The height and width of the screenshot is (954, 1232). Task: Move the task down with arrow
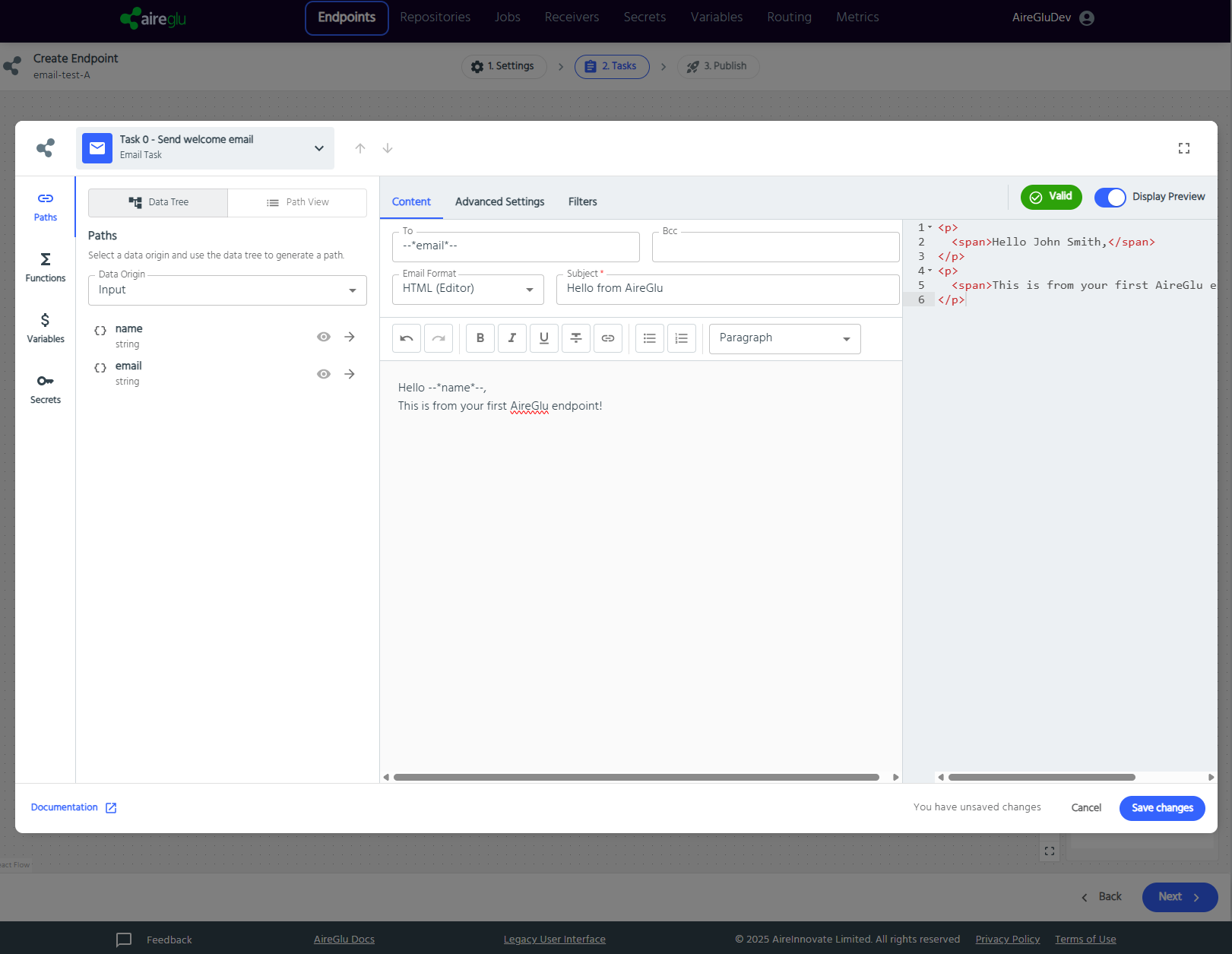[388, 148]
